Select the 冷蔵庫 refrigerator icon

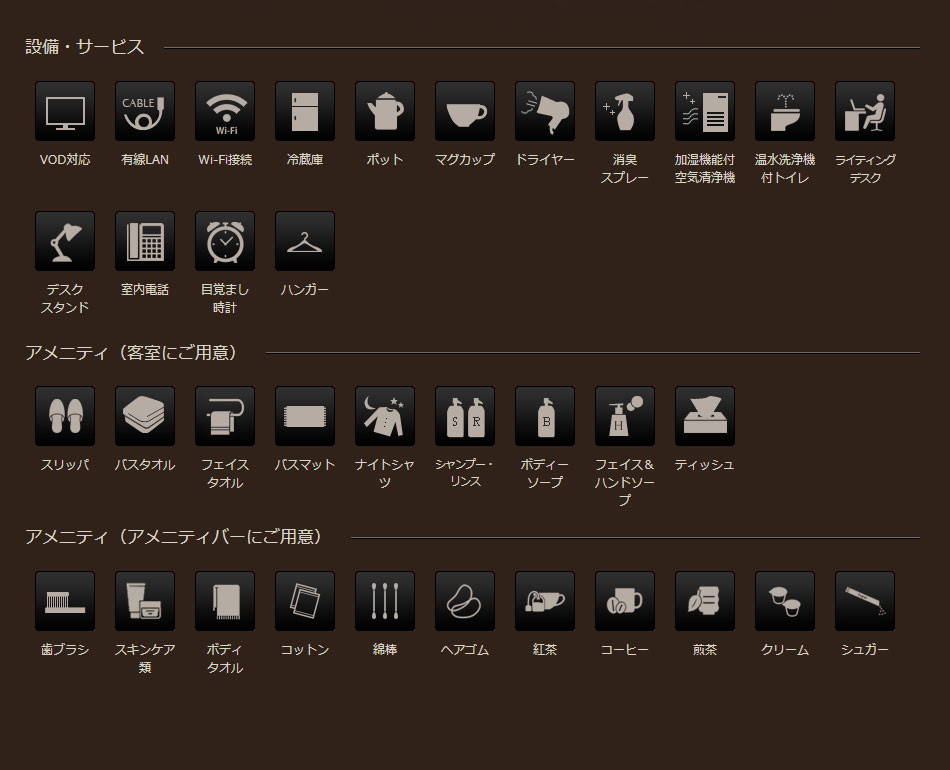tap(305, 111)
